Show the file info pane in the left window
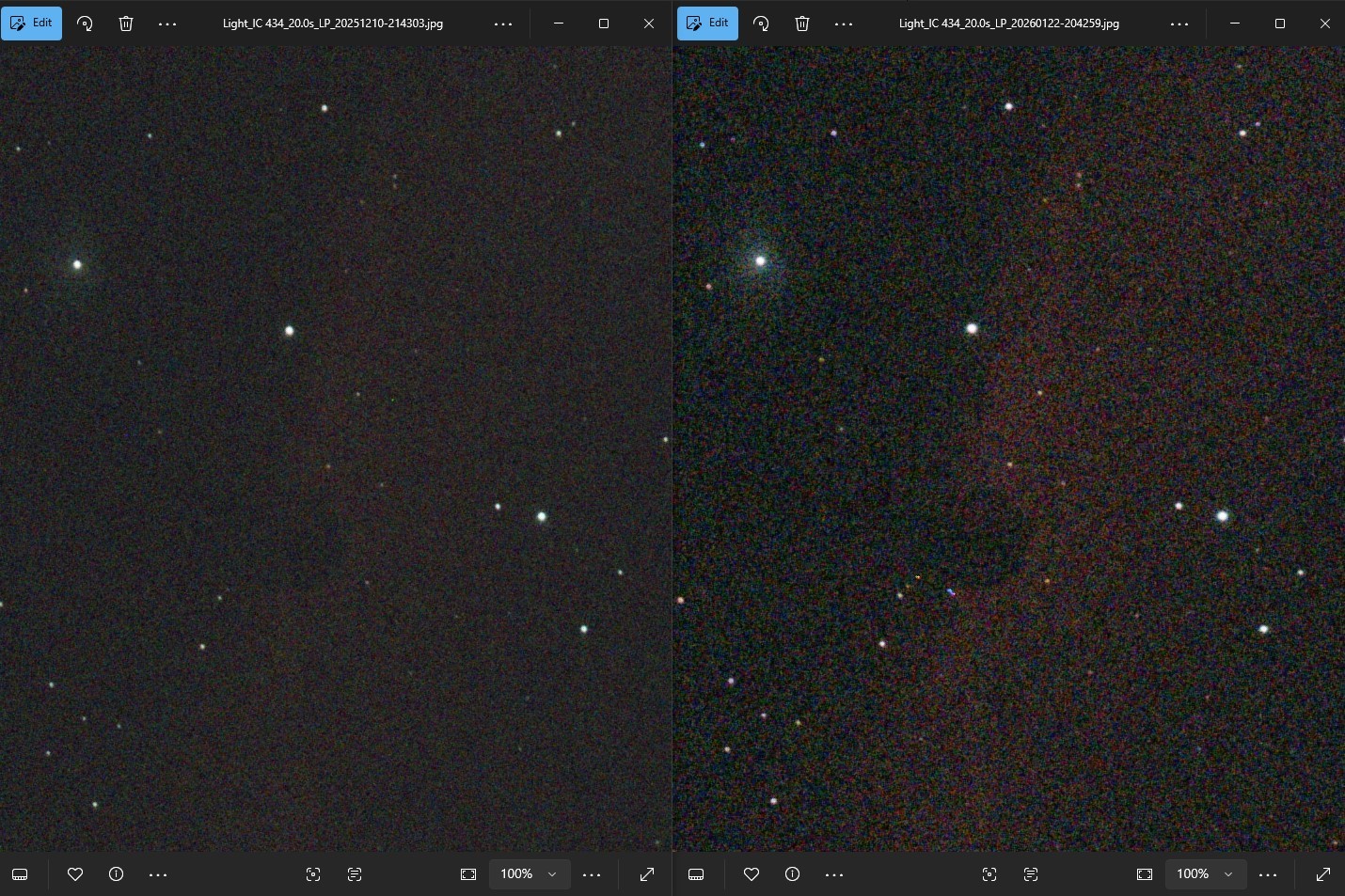 pyautogui.click(x=117, y=874)
